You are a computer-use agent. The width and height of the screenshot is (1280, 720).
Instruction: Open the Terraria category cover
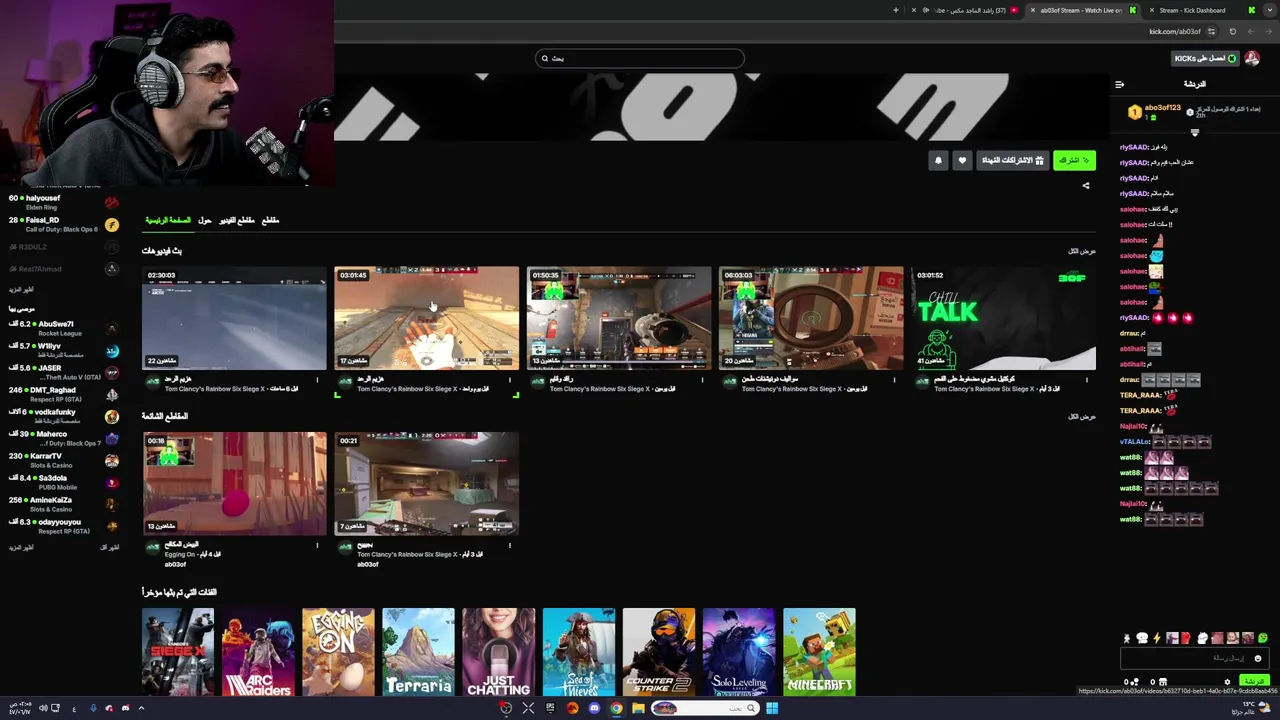[x=418, y=652]
